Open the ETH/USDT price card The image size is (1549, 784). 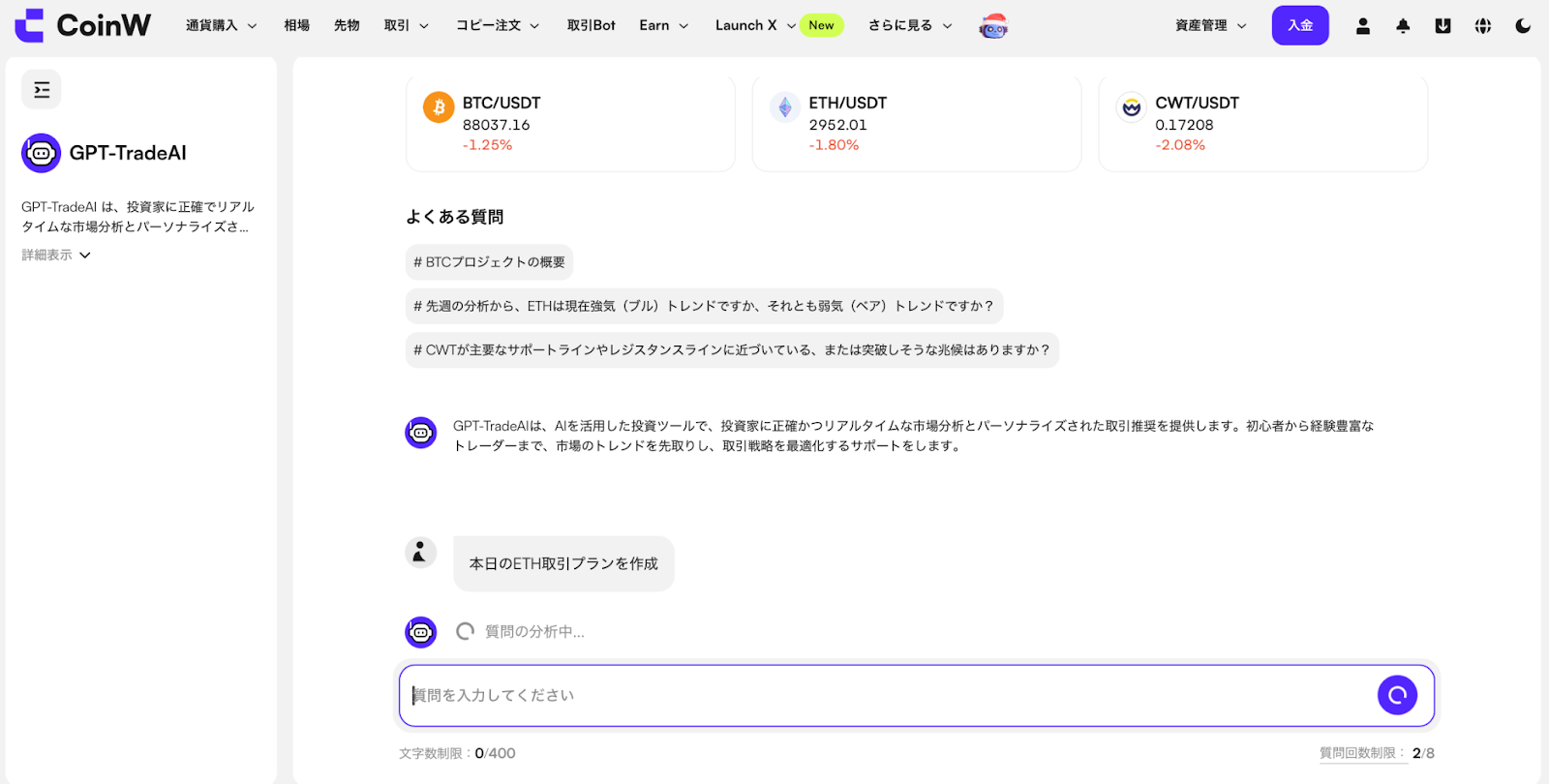[x=916, y=123]
